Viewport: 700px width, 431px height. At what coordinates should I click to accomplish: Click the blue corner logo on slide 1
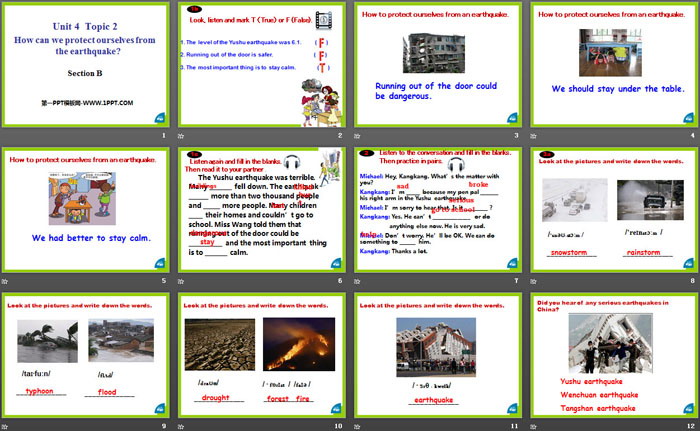click(x=160, y=118)
